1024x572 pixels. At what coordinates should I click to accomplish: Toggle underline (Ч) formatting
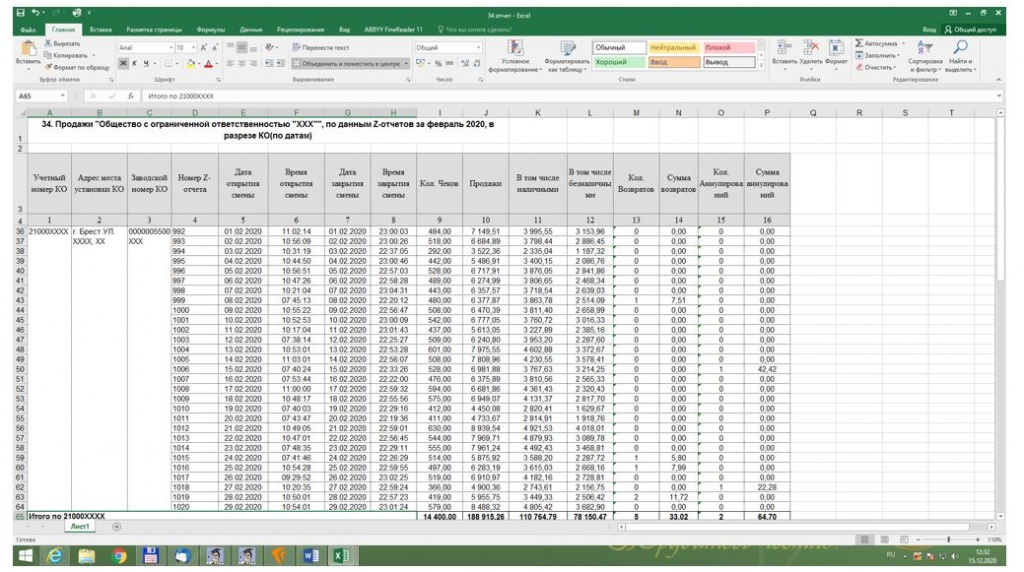click(x=146, y=63)
